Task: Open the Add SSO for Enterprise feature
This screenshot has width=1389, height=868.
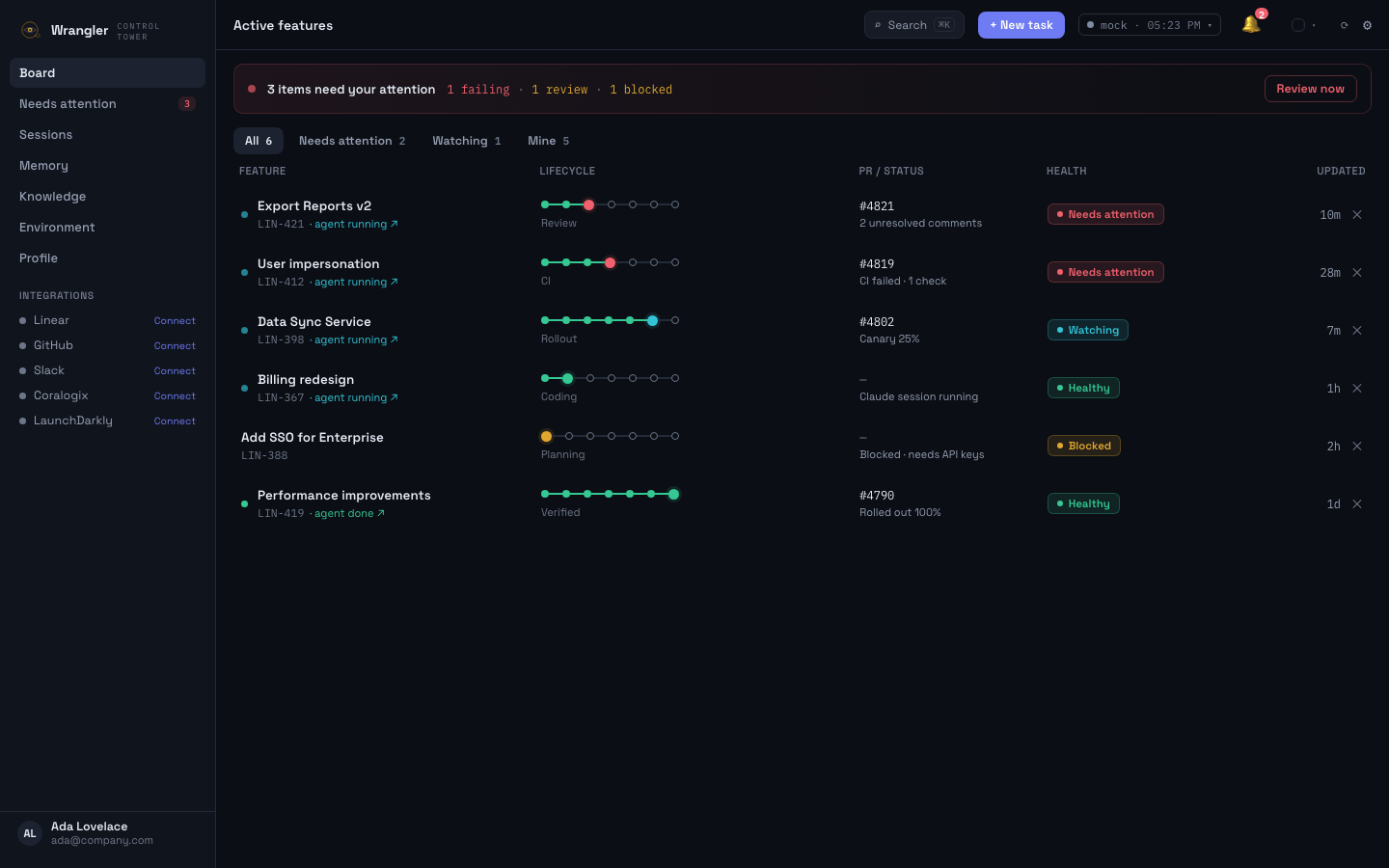Action: (x=313, y=438)
